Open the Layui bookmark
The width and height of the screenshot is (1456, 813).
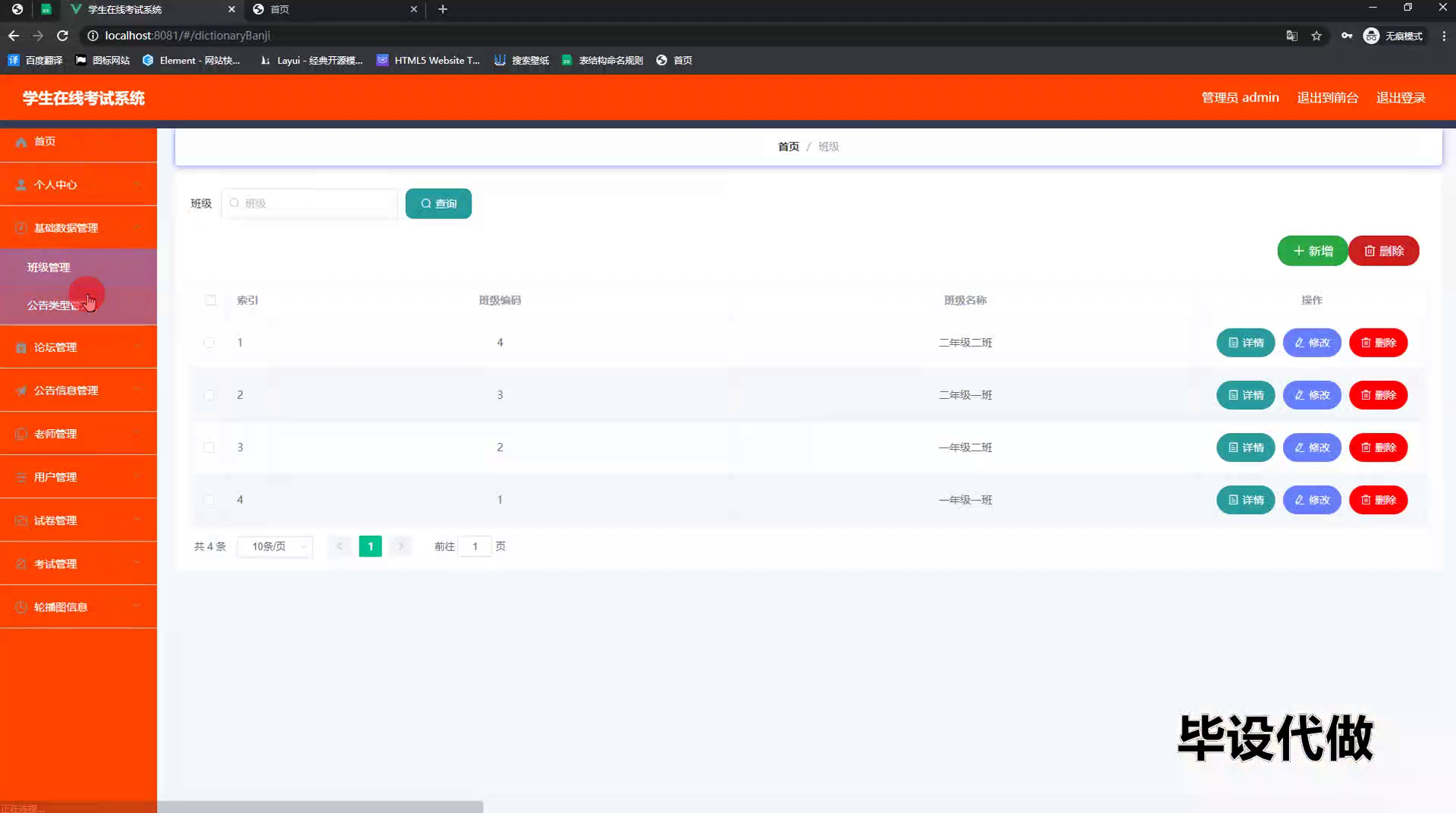[x=311, y=60]
